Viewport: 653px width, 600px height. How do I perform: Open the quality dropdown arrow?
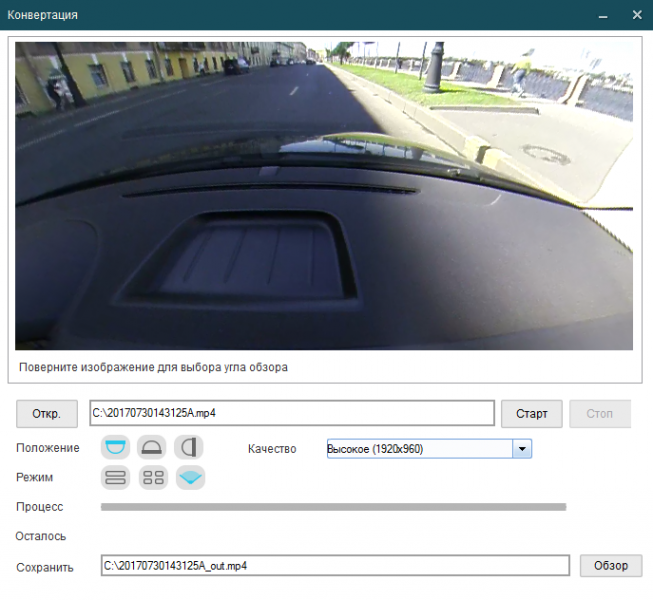(522, 449)
